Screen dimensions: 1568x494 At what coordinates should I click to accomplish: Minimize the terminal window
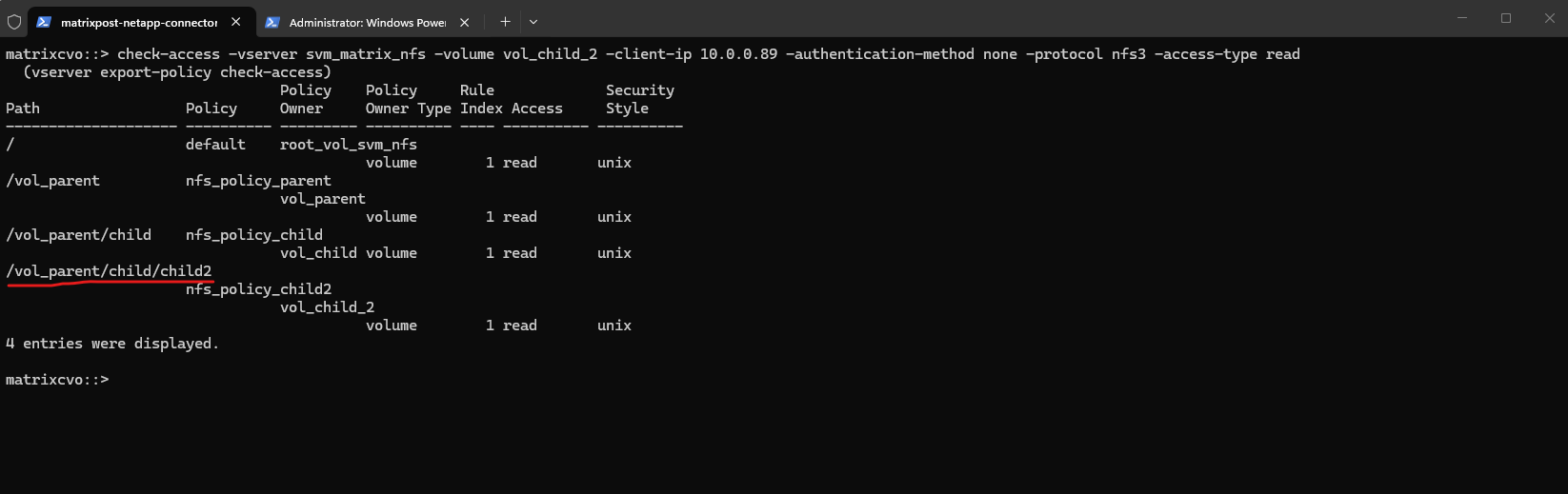click(1462, 18)
